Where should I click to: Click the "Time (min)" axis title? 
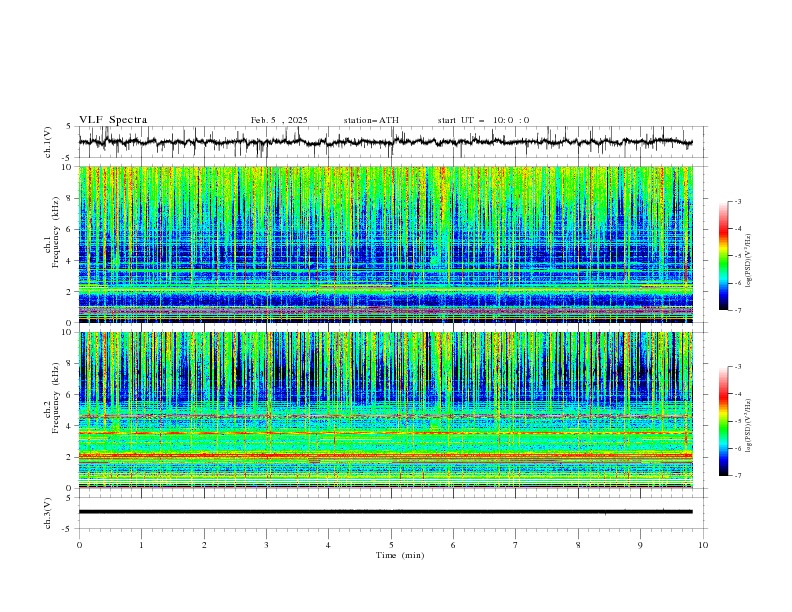pos(400,555)
